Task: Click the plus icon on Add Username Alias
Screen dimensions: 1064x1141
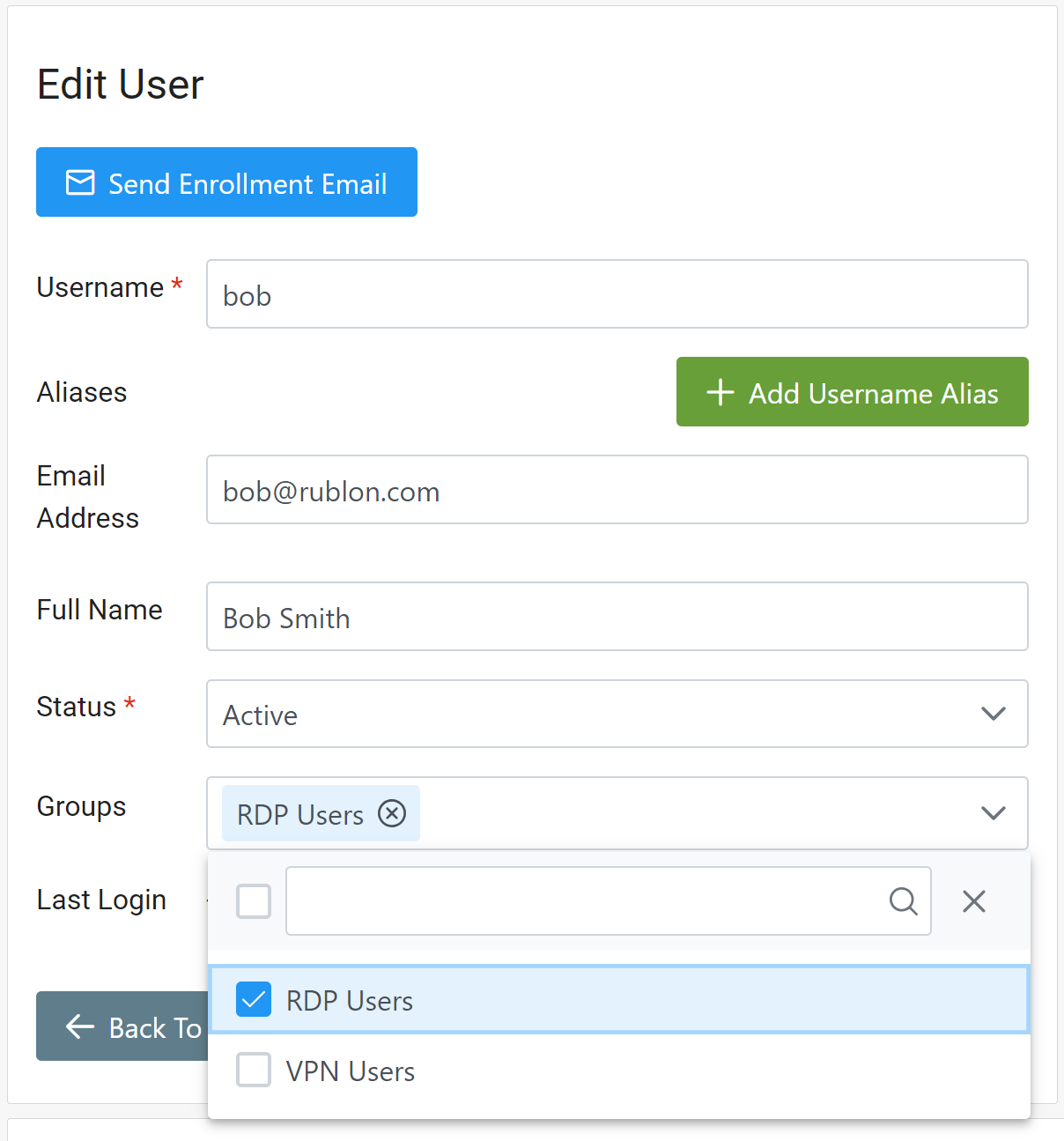Action: [720, 392]
